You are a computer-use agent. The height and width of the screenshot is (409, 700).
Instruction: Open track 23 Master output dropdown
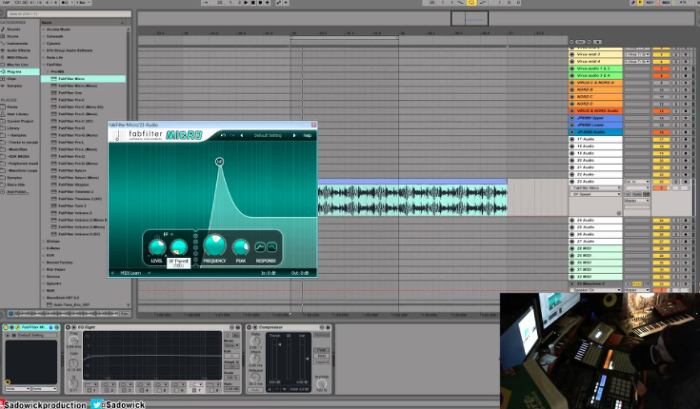click(637, 201)
